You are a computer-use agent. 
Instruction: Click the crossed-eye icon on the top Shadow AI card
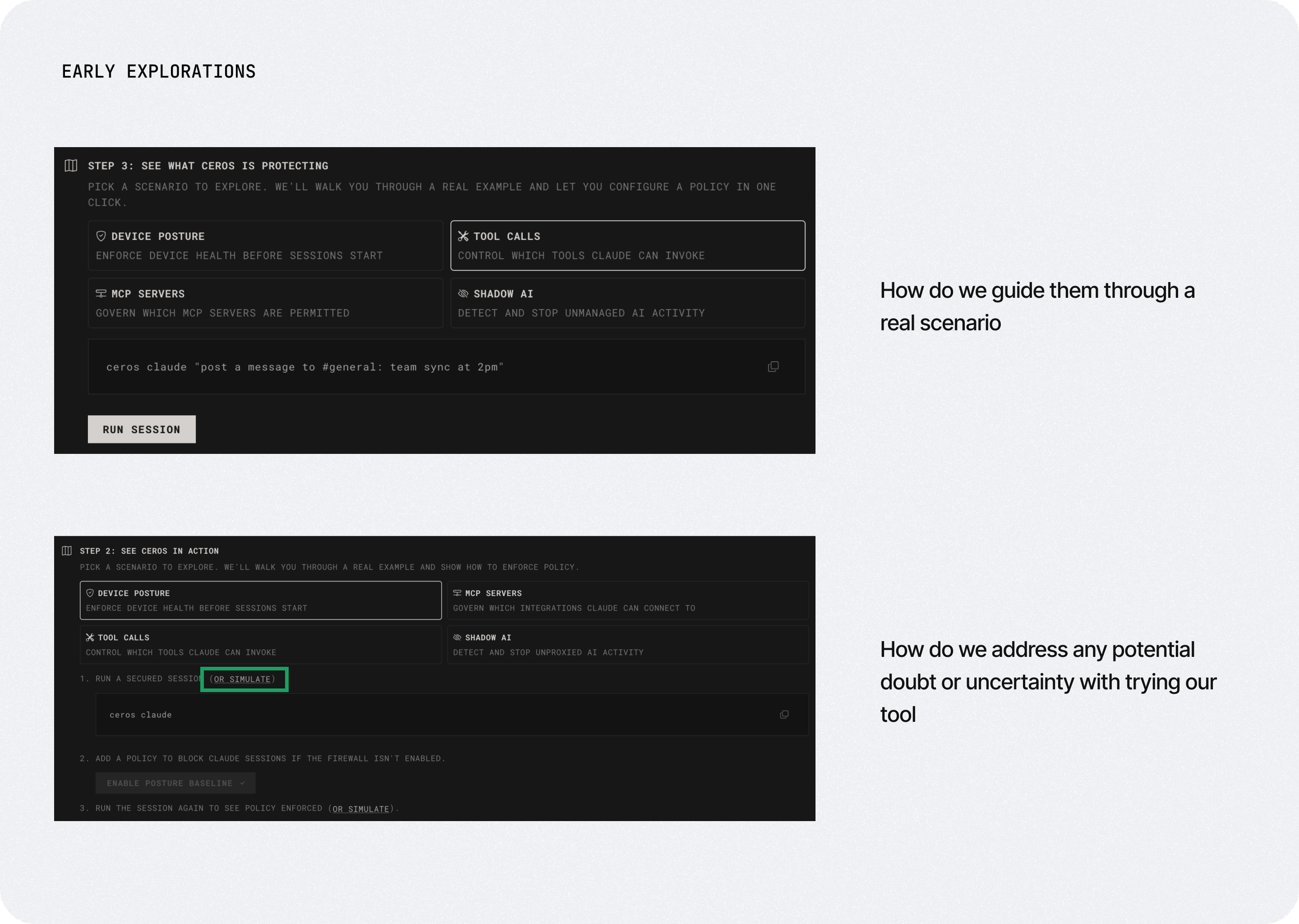point(463,294)
